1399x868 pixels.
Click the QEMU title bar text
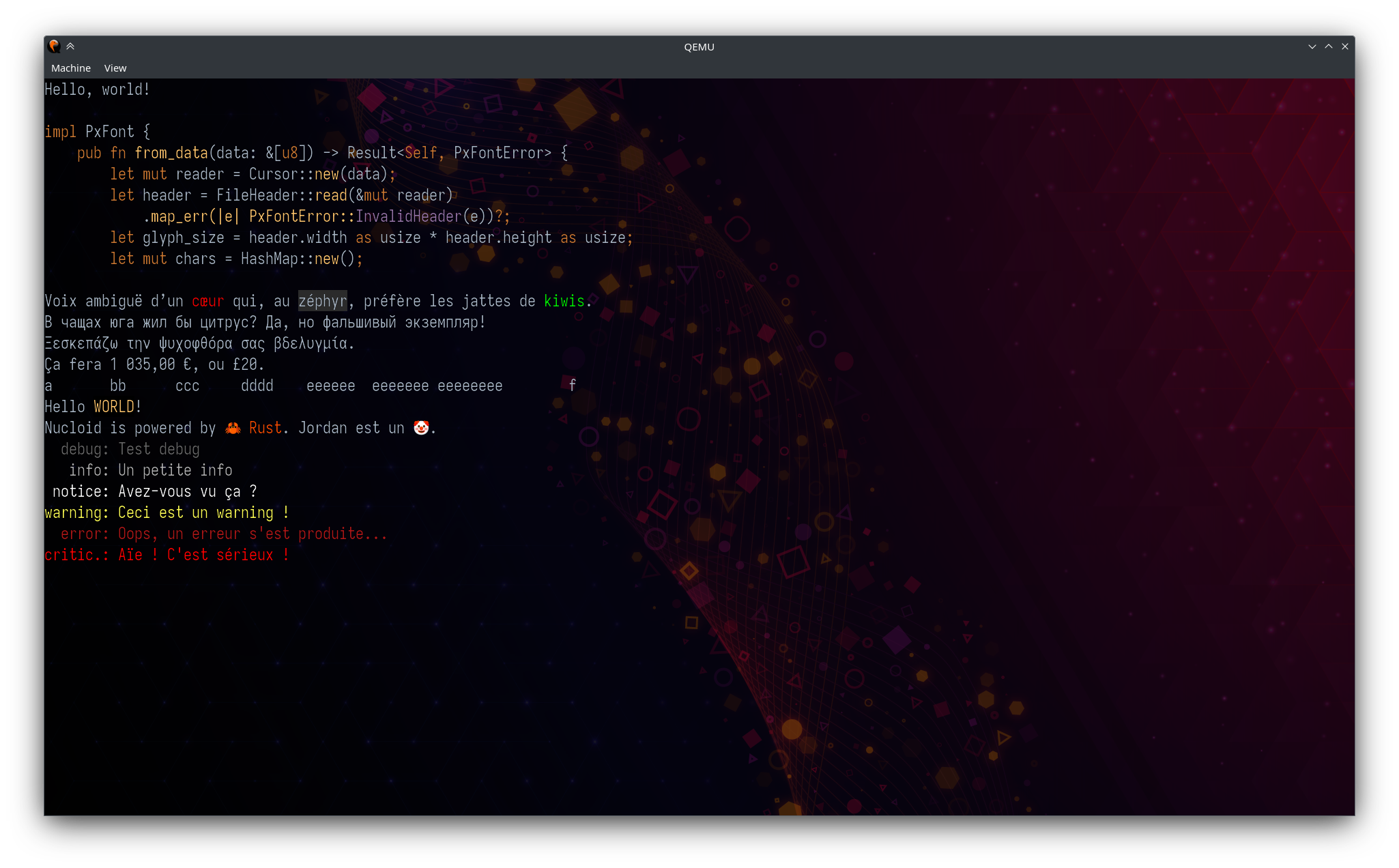tap(699, 47)
